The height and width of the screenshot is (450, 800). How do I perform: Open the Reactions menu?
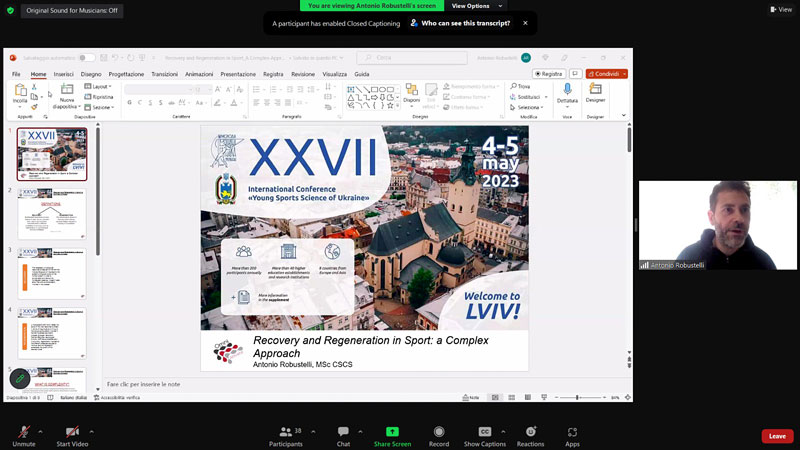pyautogui.click(x=531, y=436)
